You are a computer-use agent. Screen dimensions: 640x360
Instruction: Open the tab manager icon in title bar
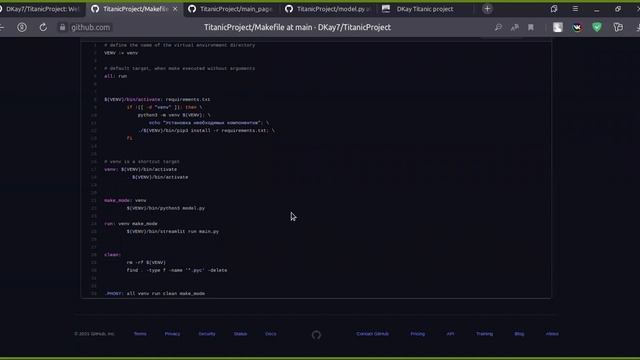tap(554, 9)
